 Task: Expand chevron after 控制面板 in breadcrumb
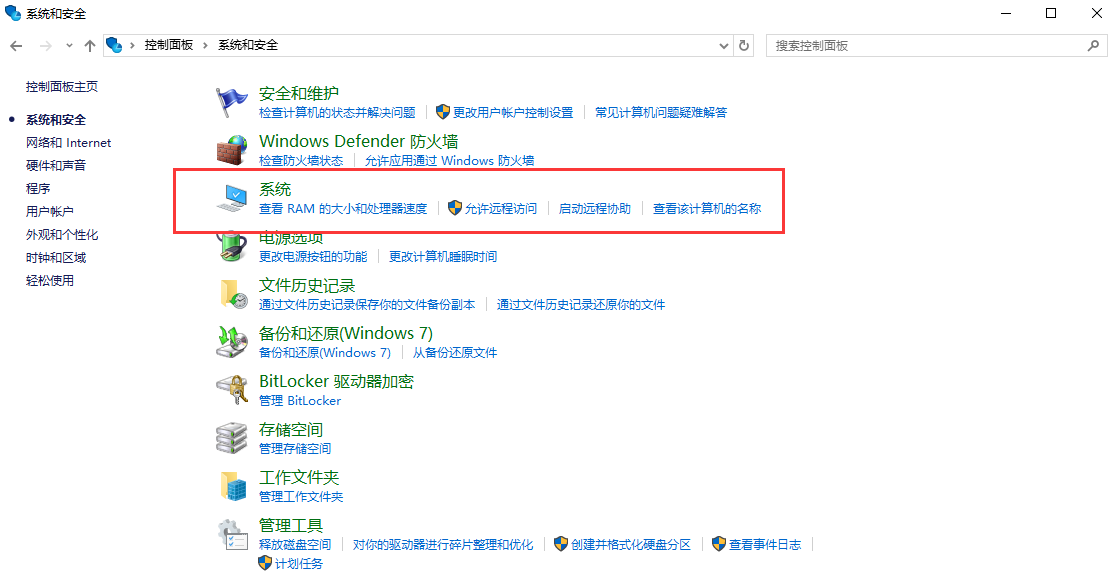click(205, 46)
